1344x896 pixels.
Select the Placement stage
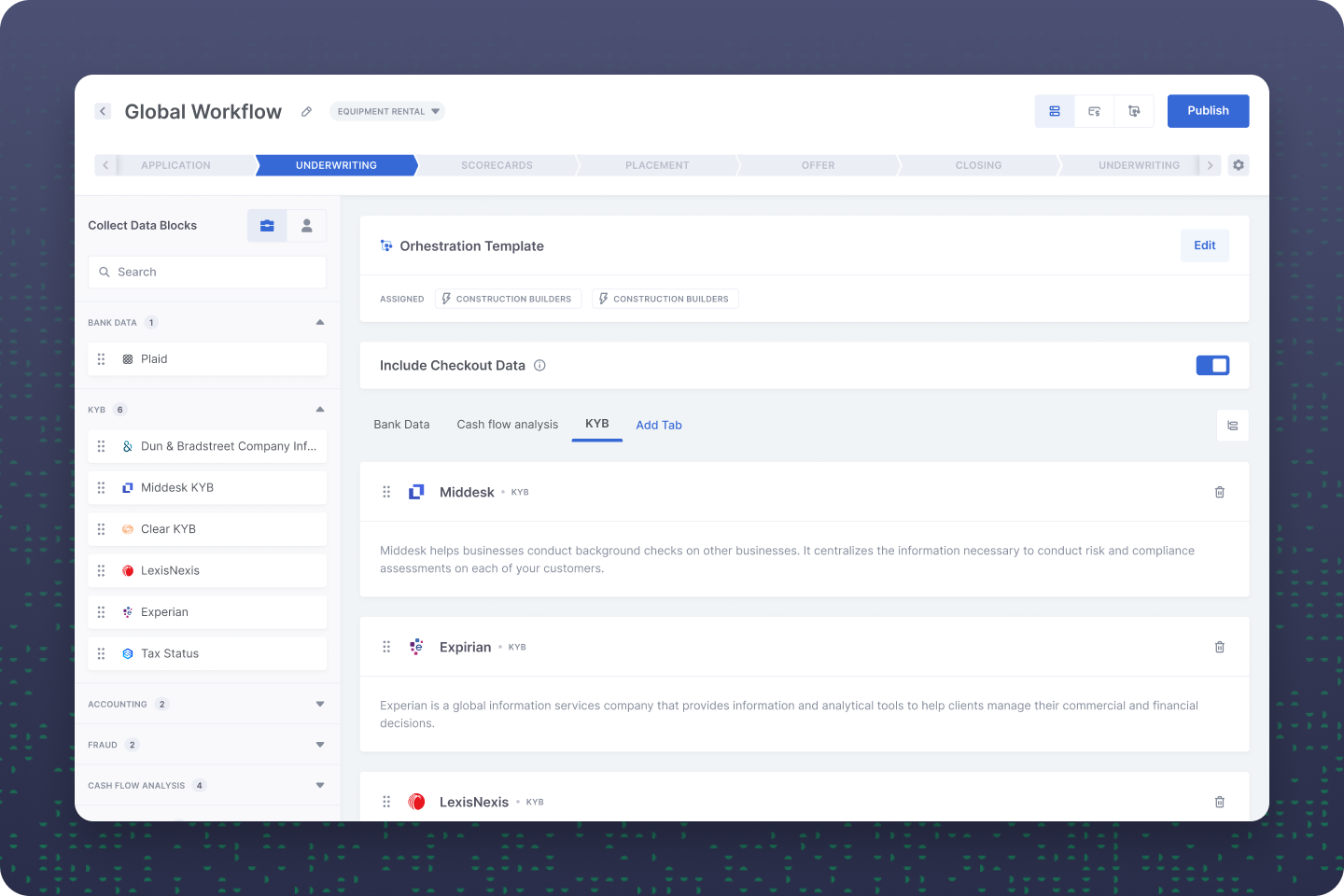(657, 165)
